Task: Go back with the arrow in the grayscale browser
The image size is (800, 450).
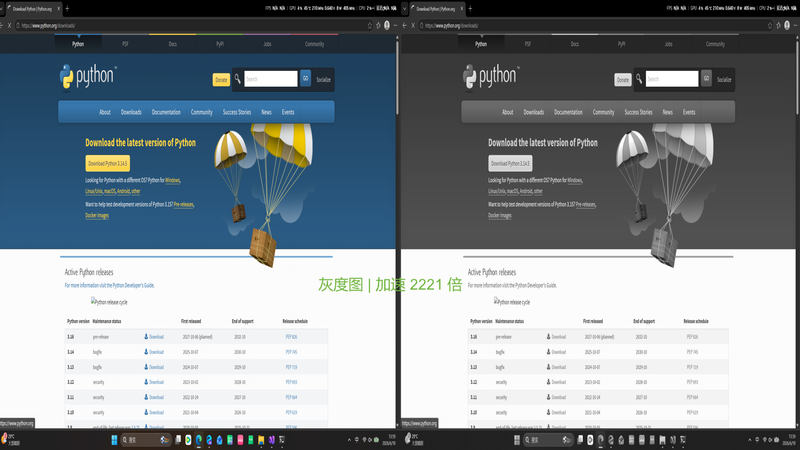Action: (x=405, y=25)
